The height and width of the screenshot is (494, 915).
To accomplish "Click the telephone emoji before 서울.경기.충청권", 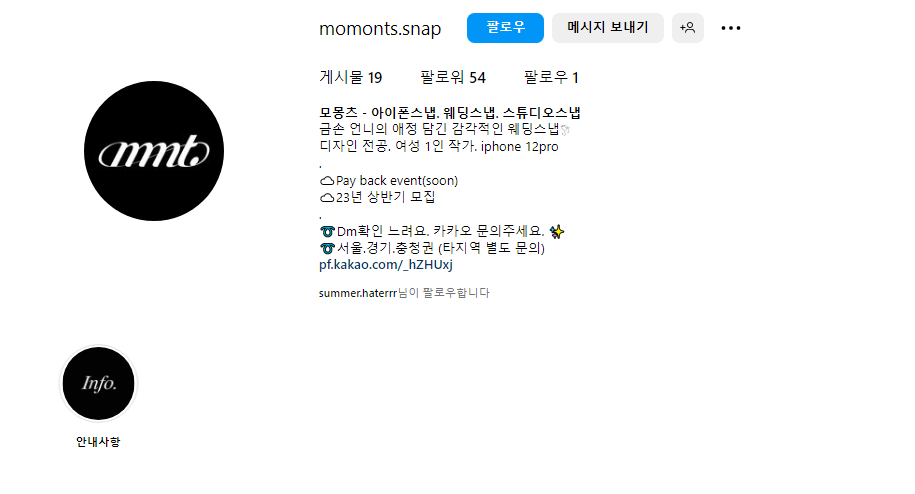I will point(327,248).
